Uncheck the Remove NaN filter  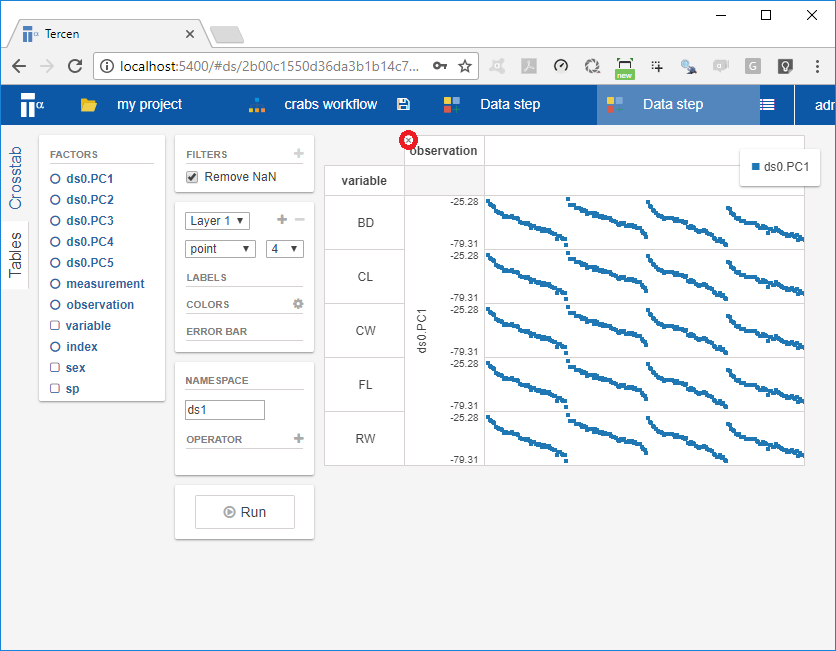pyautogui.click(x=190, y=177)
